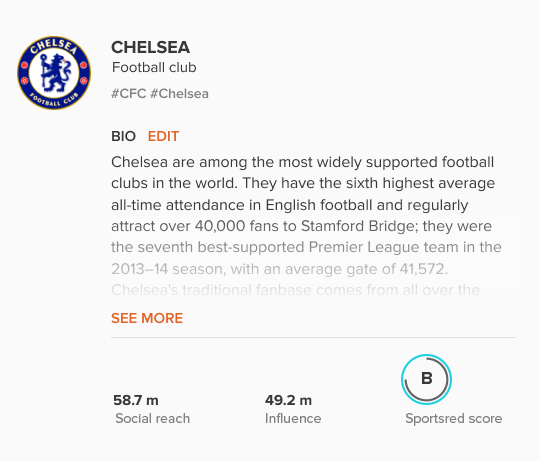Open the #Chelsea hashtag

click(179, 94)
